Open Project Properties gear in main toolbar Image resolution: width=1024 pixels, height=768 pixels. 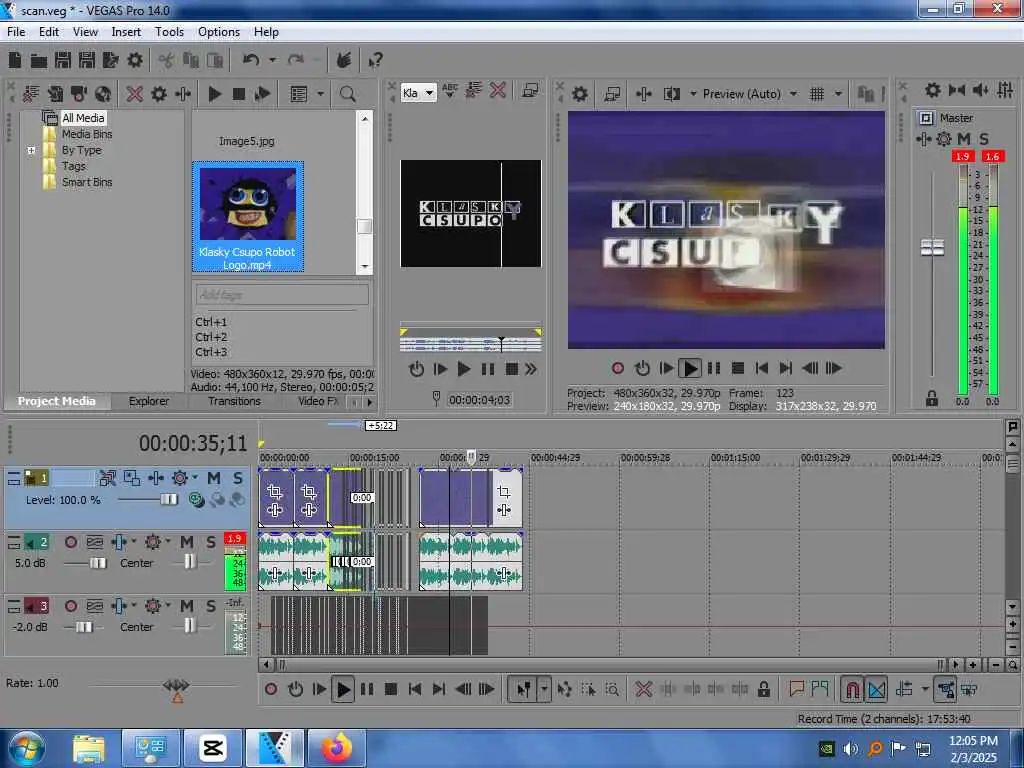(x=135, y=60)
